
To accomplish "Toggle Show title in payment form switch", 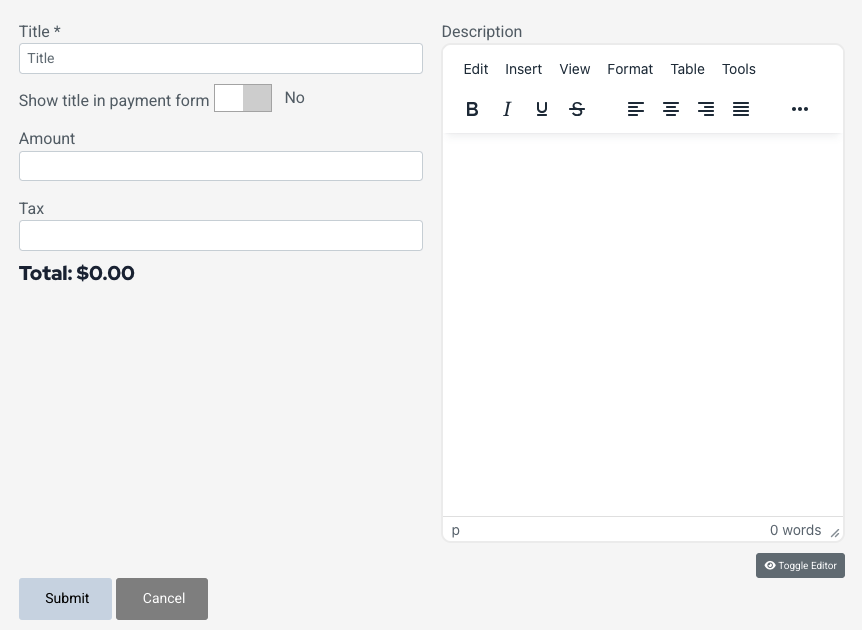I will pyautogui.click(x=243, y=98).
